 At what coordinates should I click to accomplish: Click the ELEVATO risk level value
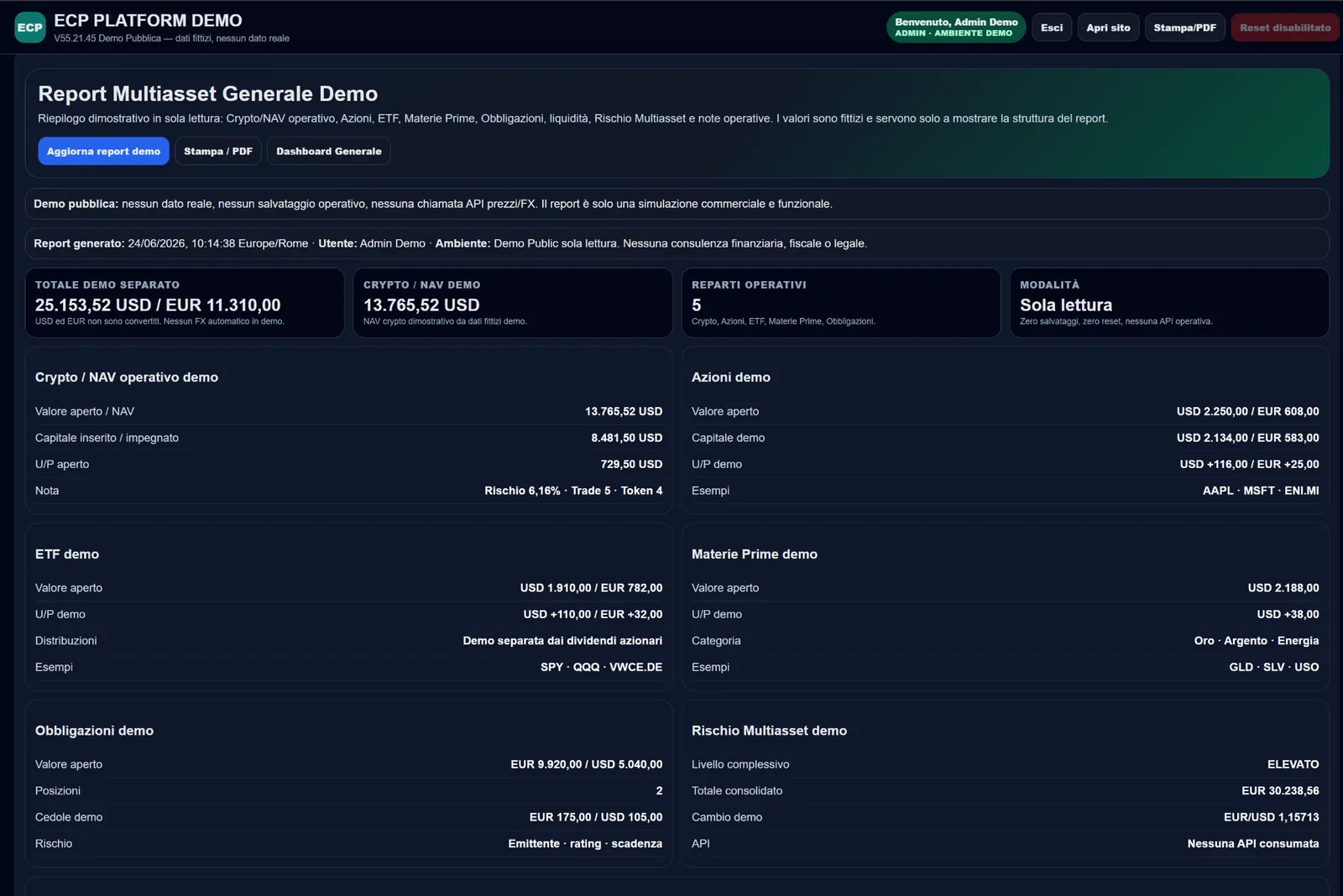click(1293, 764)
